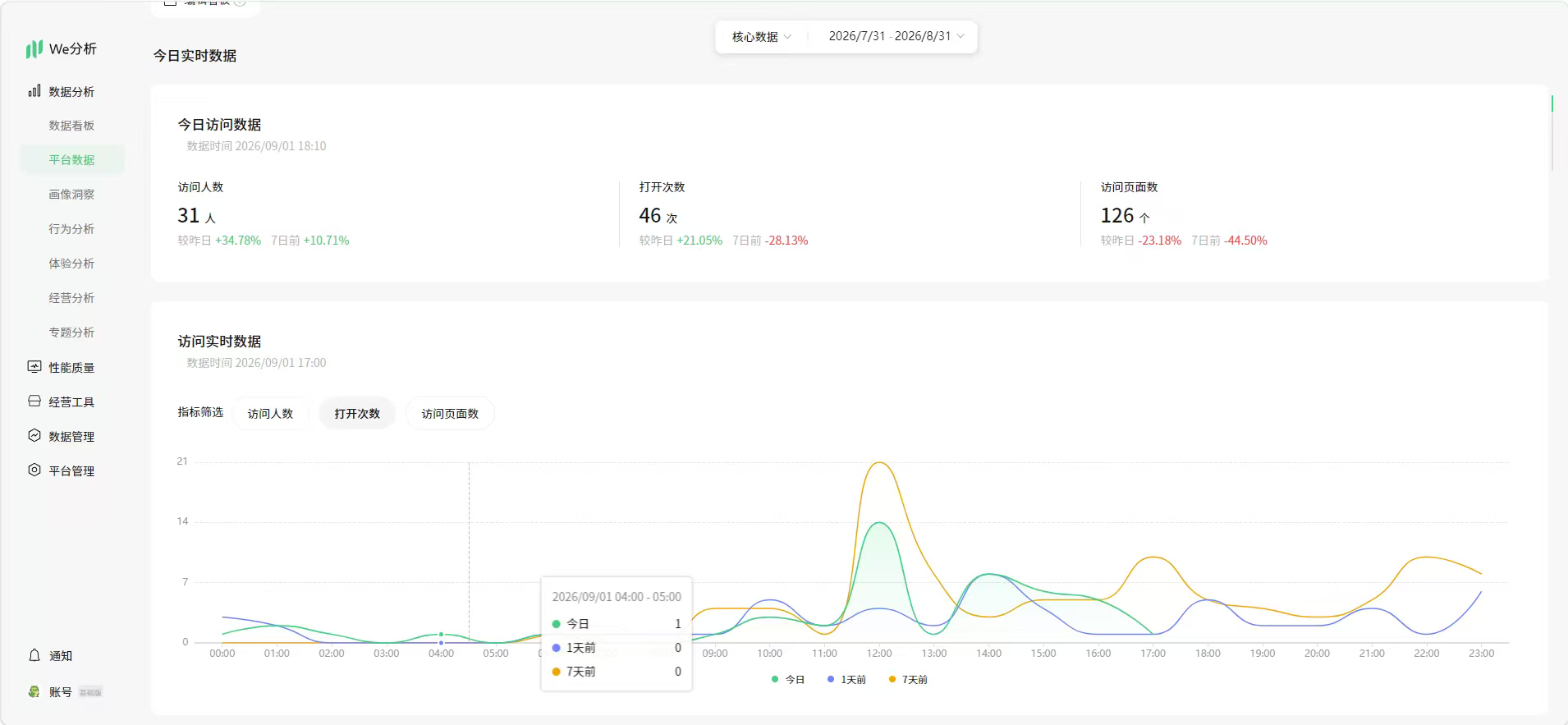Click the 23:00 label on the x-axis
The image size is (1568, 725).
click(x=1481, y=654)
